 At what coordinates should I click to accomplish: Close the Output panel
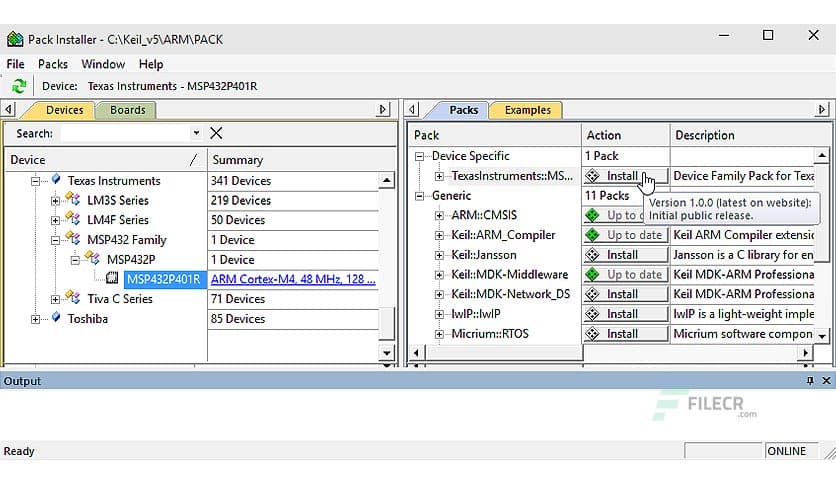tap(826, 381)
